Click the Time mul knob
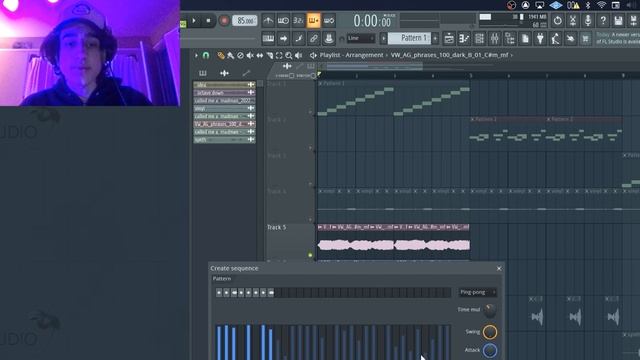640x360 pixels. 490,310
